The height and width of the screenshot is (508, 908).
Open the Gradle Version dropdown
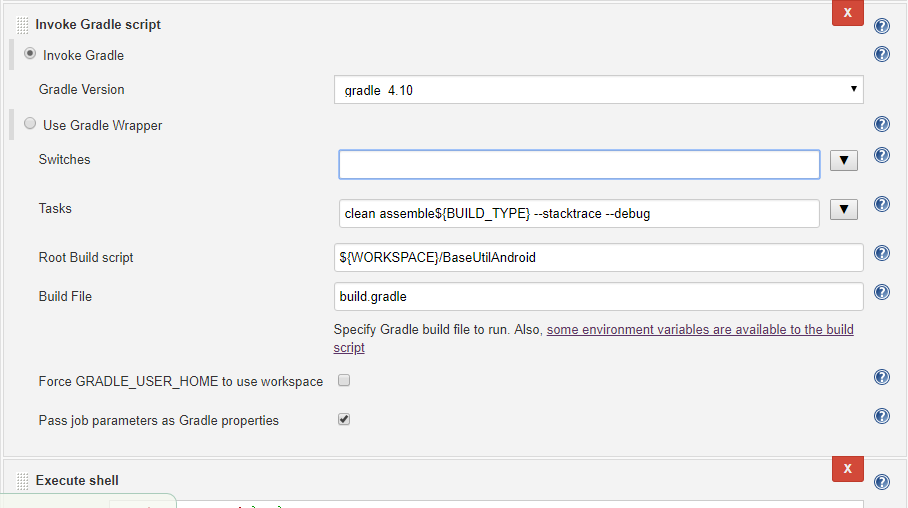598,90
